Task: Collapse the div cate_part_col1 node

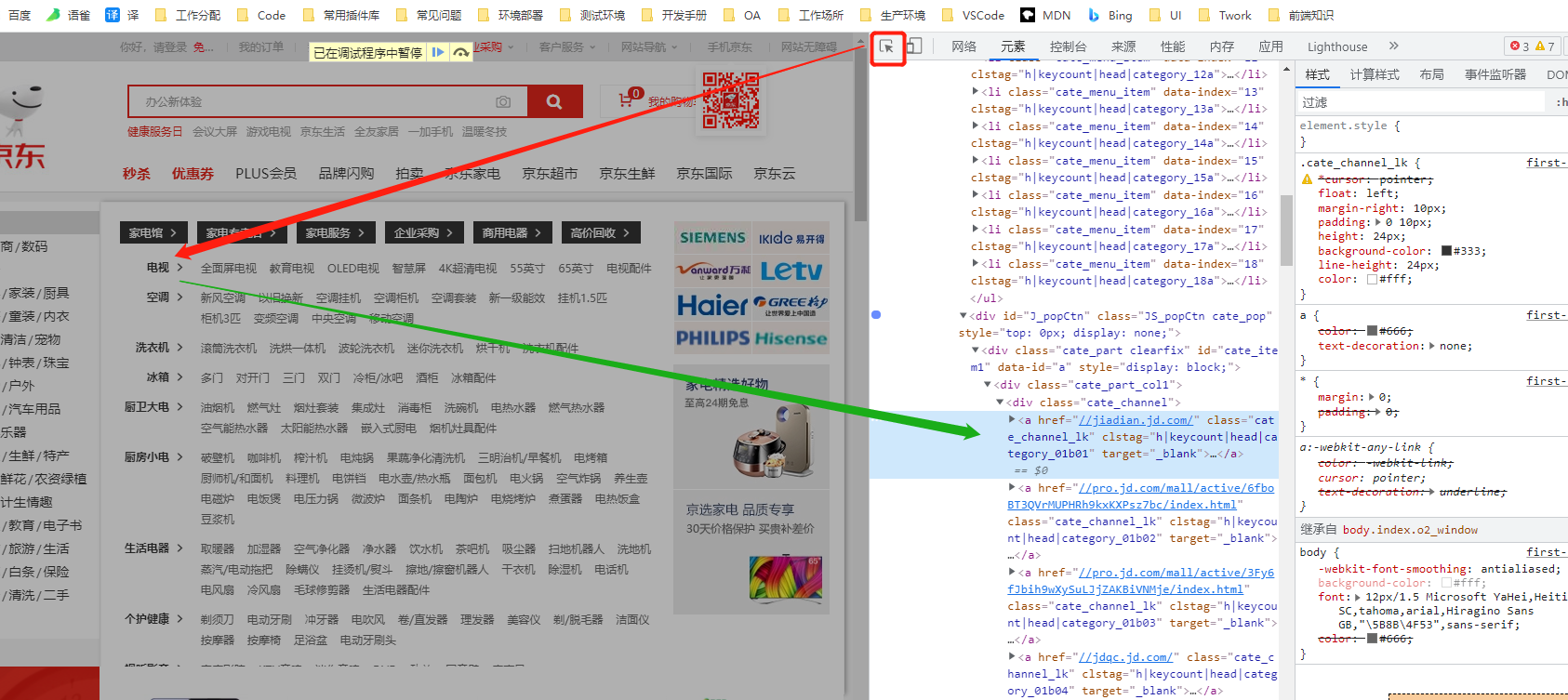Action: (988, 385)
